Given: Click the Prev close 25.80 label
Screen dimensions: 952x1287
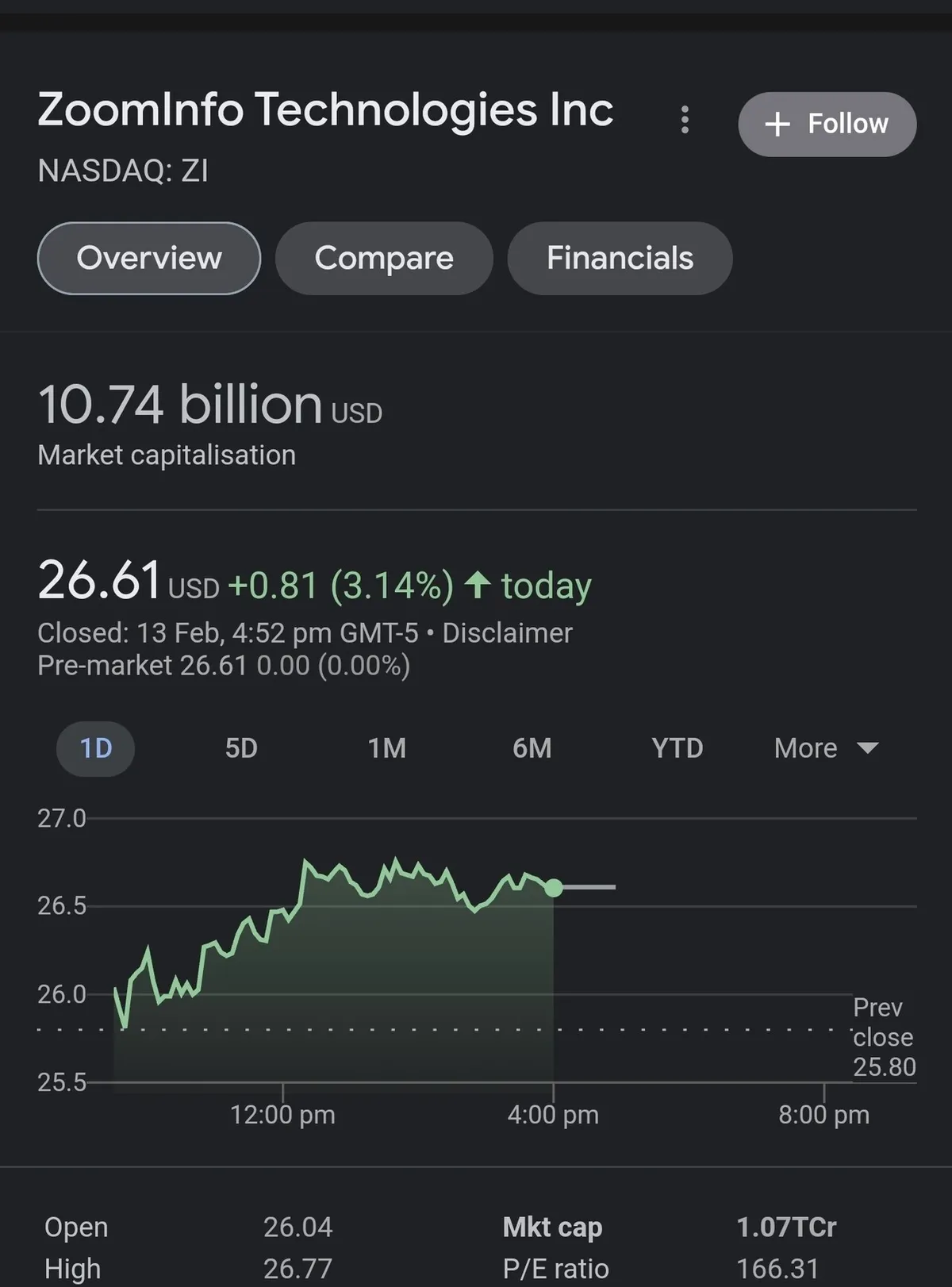Looking at the screenshot, I should click(883, 1037).
